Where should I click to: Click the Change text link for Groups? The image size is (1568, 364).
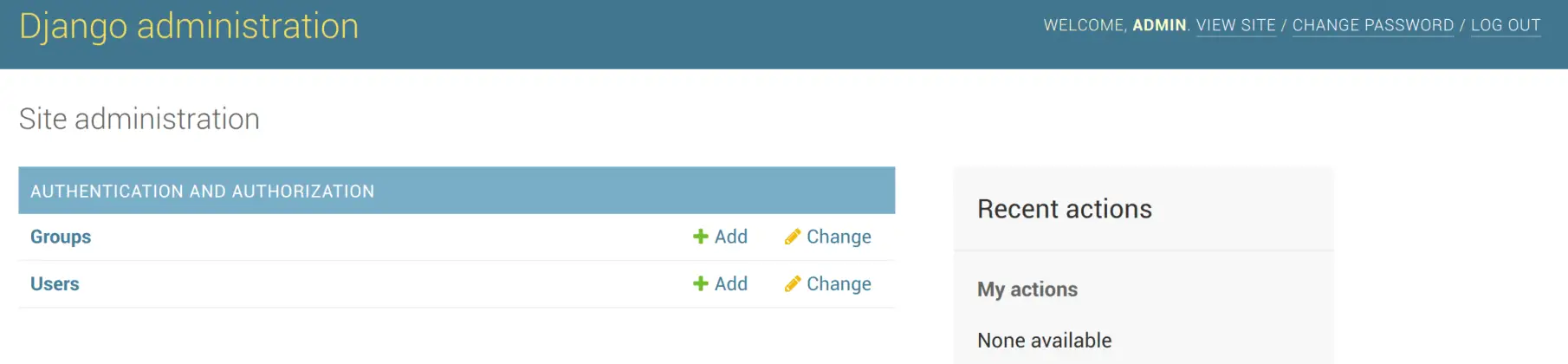839,237
